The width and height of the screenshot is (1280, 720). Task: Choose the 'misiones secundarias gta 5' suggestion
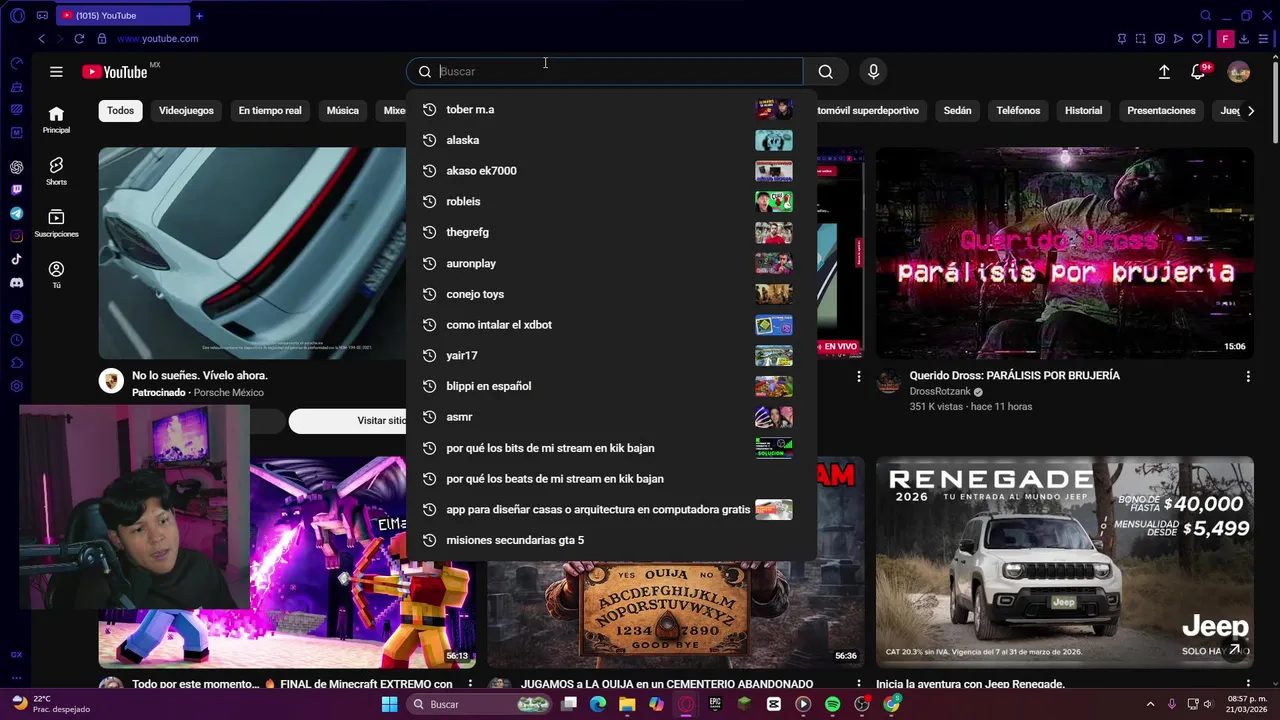click(611, 540)
